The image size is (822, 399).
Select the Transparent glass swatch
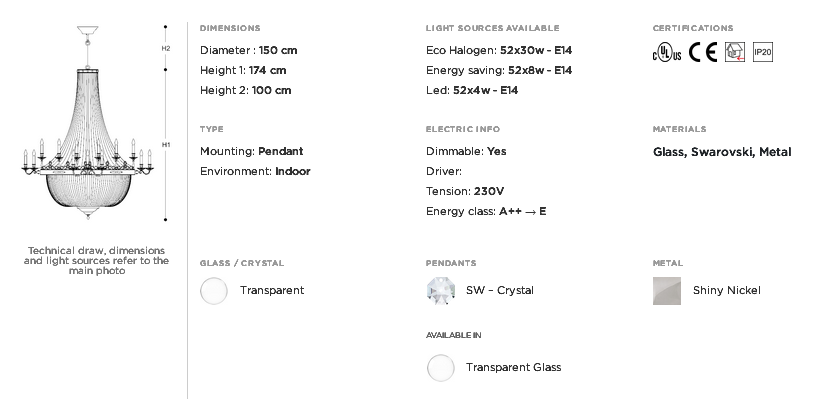[x=214, y=290]
